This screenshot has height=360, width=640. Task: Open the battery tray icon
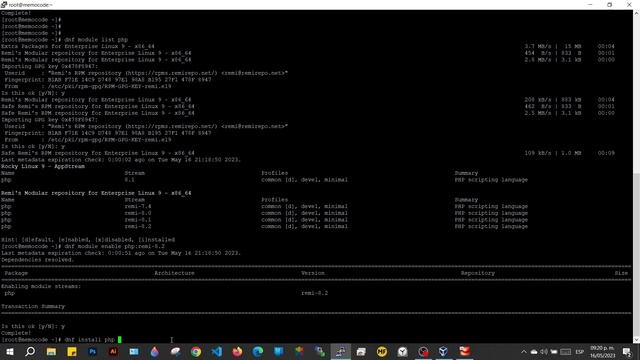pos(554,351)
